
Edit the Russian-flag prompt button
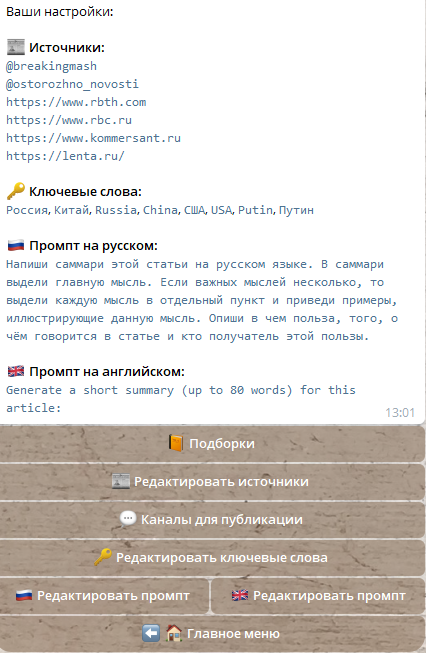104,596
